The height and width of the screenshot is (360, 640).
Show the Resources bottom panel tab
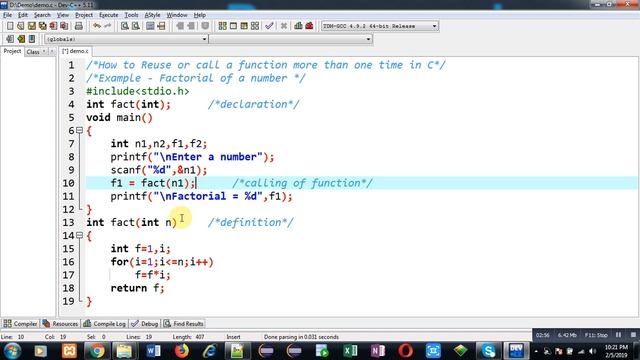[x=60, y=324]
